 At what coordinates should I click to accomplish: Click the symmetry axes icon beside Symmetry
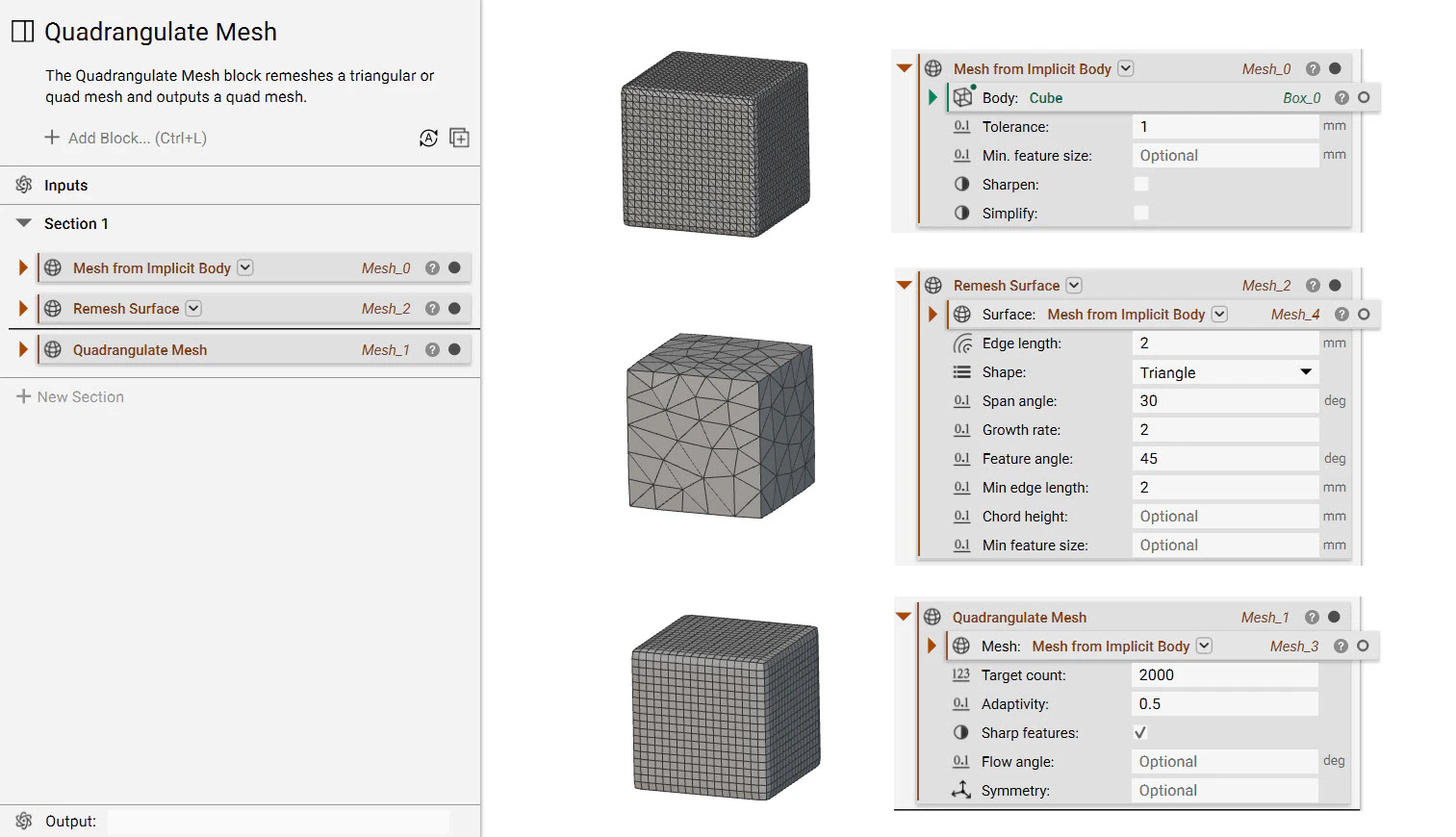click(960, 790)
